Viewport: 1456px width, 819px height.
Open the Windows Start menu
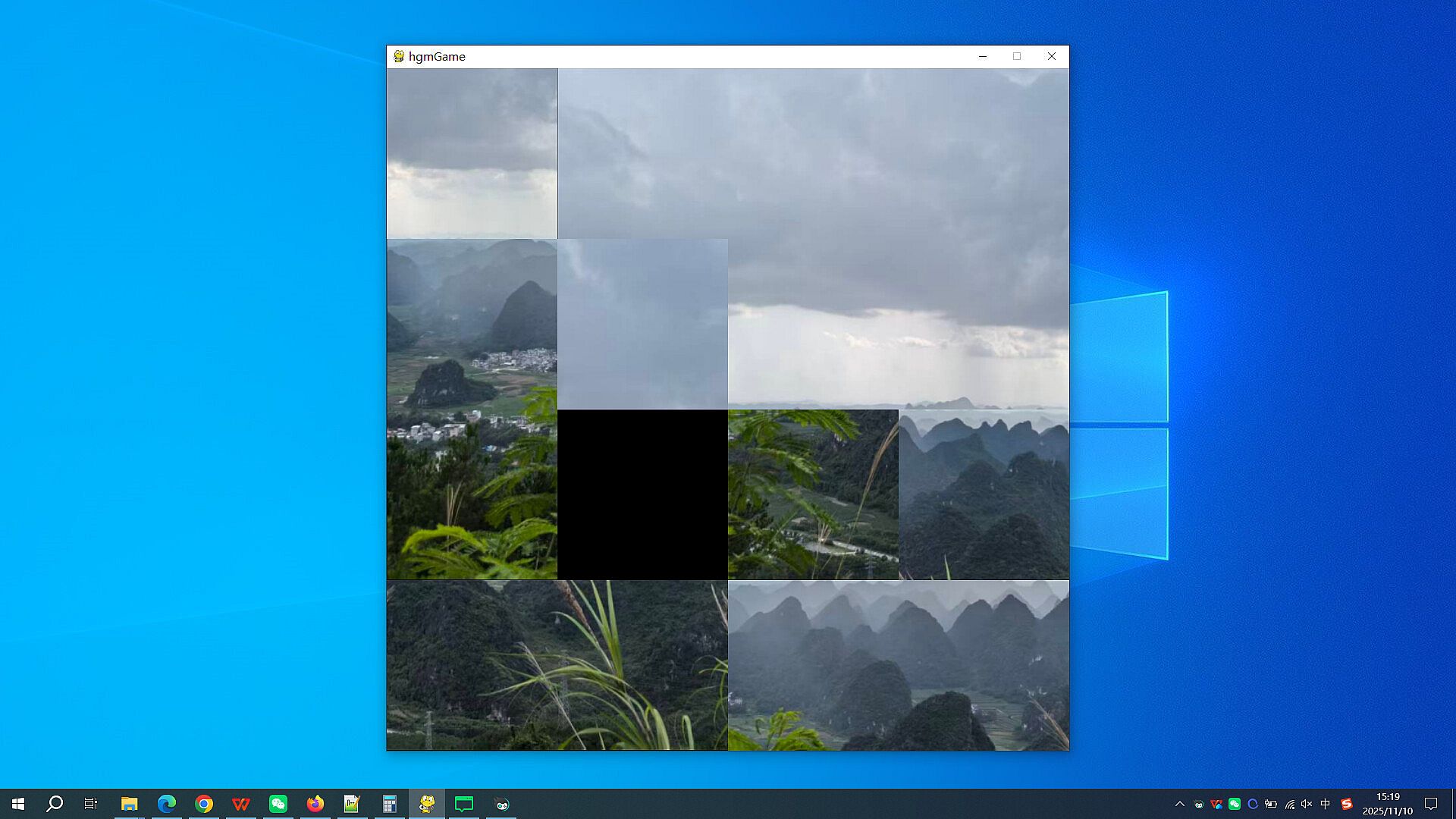coord(18,804)
